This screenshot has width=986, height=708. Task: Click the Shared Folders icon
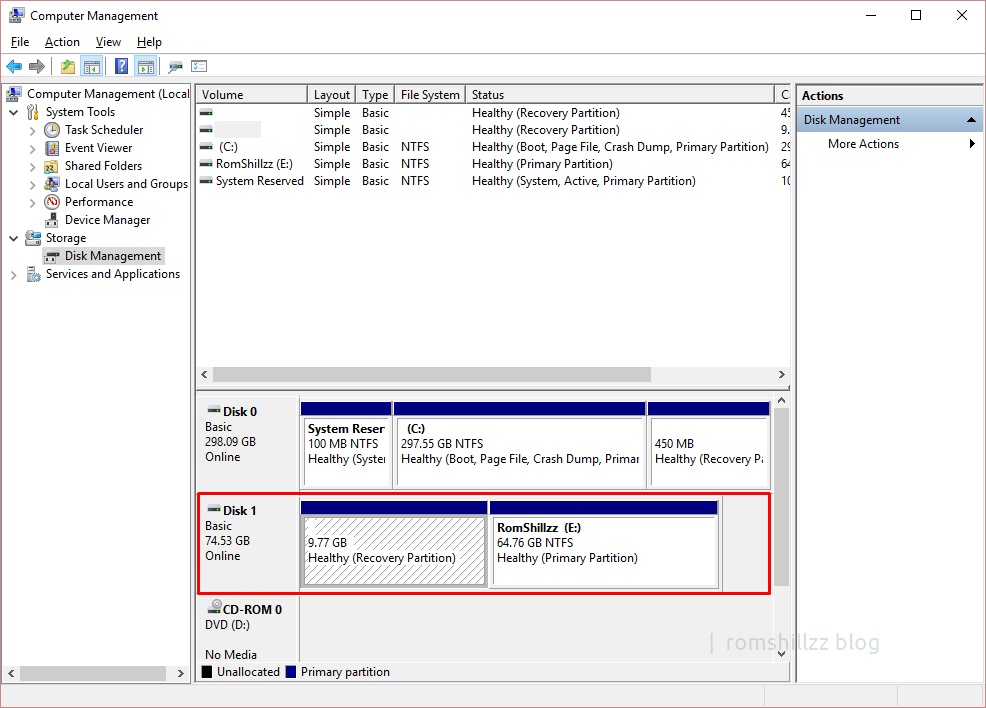[52, 166]
